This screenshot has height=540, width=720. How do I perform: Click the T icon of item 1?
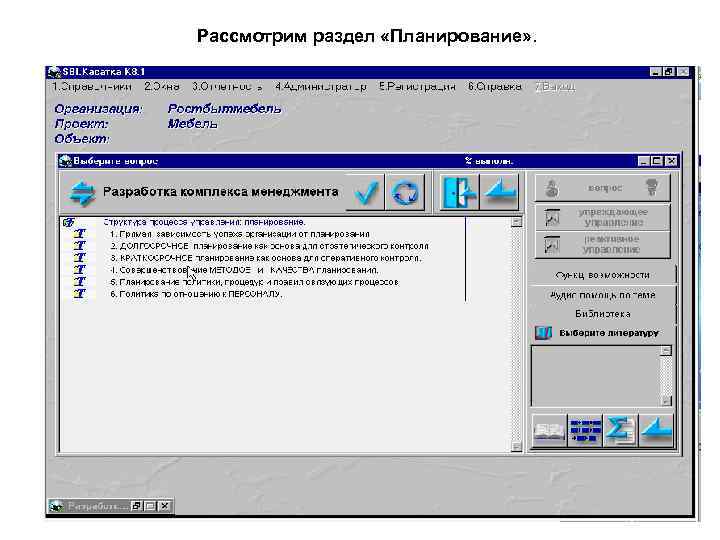click(x=80, y=234)
